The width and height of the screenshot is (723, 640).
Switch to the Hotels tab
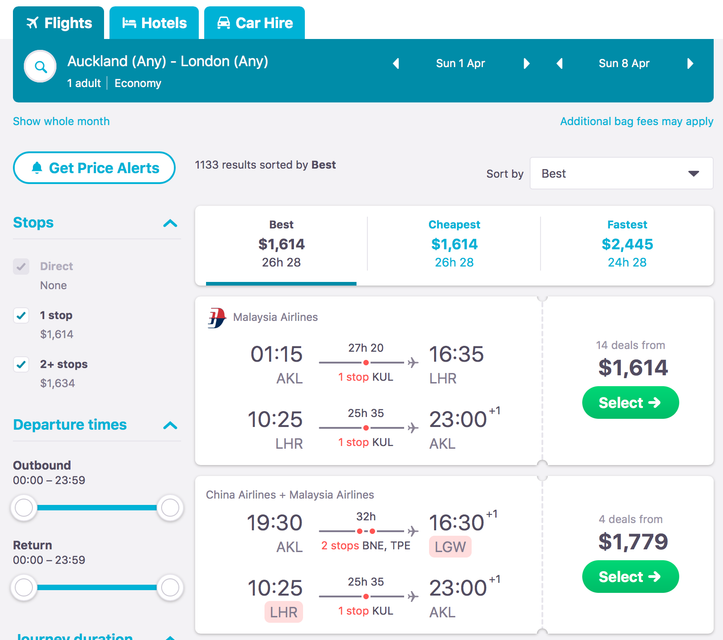[x=154, y=23]
